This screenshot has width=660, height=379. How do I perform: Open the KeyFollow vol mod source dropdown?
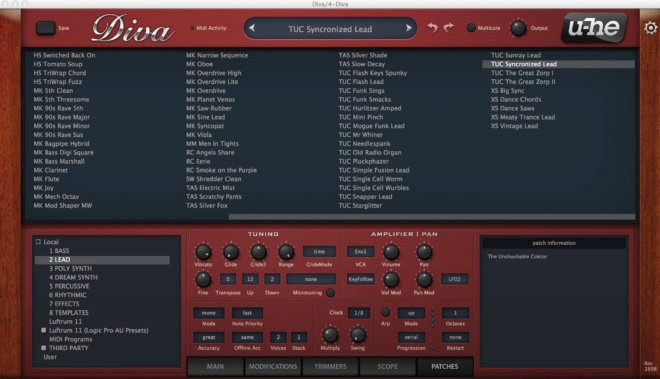360,279
